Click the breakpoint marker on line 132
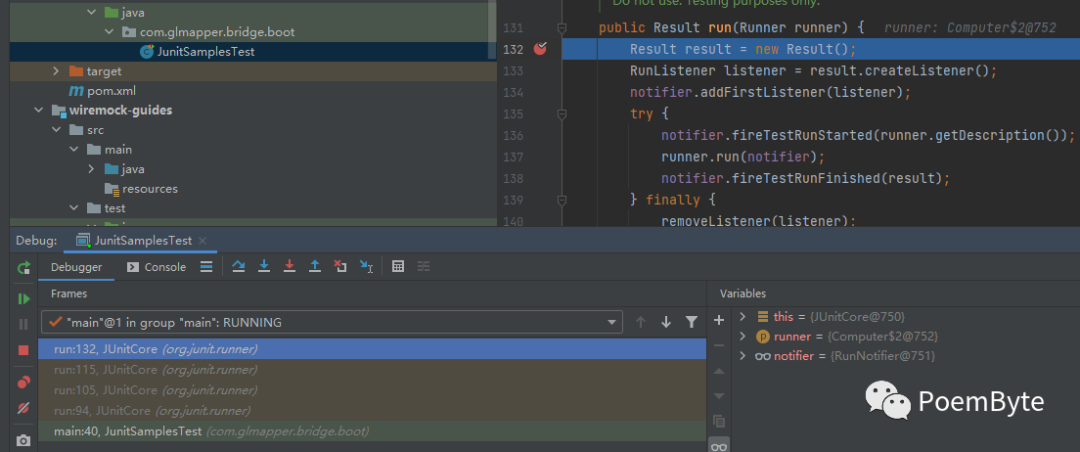 click(x=540, y=49)
